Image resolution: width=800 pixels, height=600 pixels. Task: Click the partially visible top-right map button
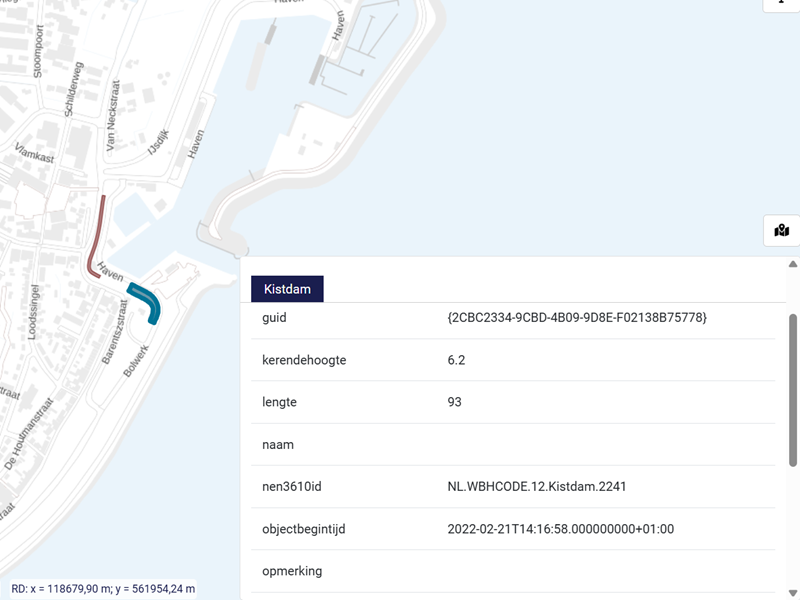click(781, 4)
